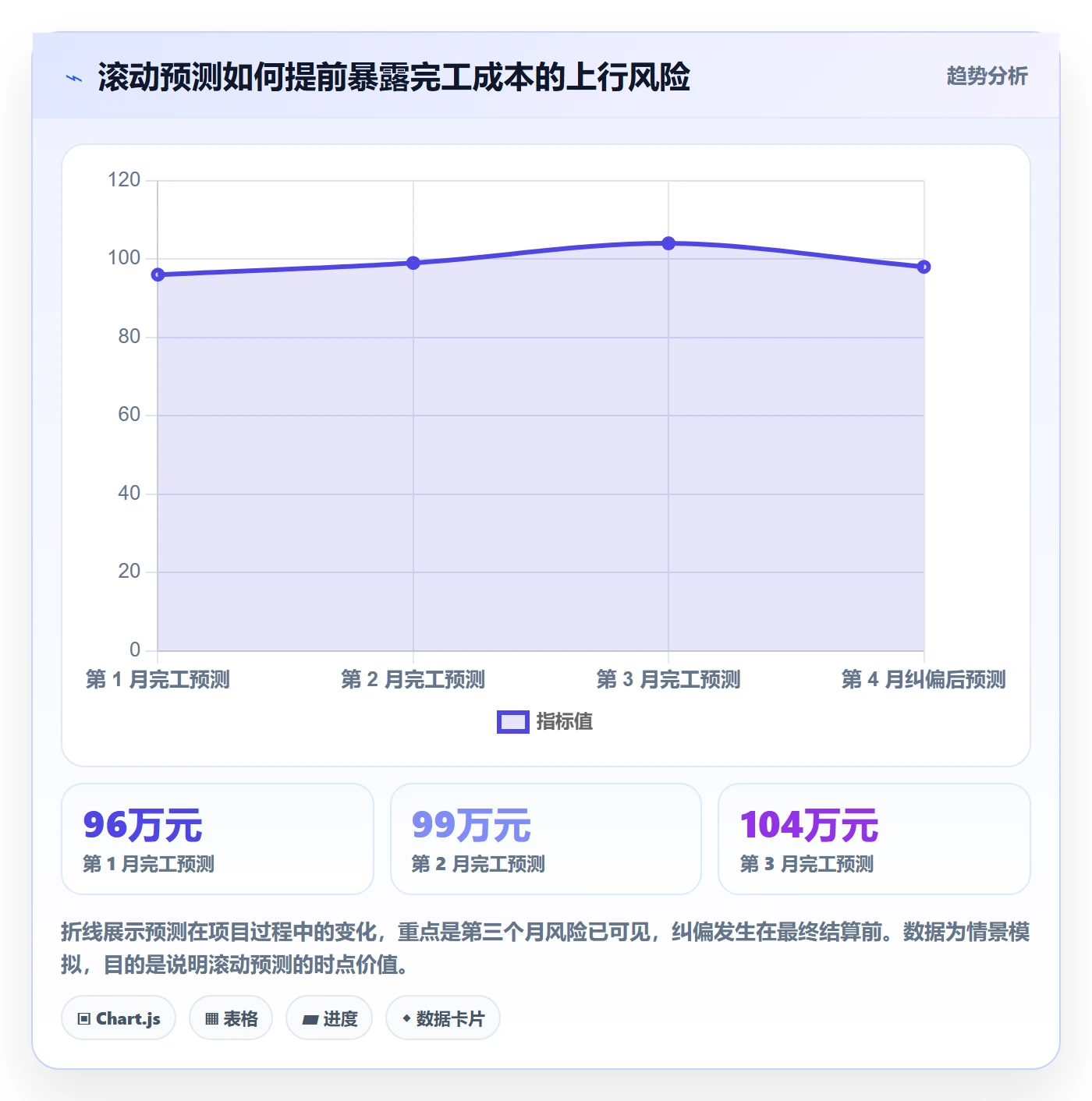Click the lightning bolt icon beside the title
Image resolution: width=1092 pixels, height=1101 pixels.
[x=74, y=78]
